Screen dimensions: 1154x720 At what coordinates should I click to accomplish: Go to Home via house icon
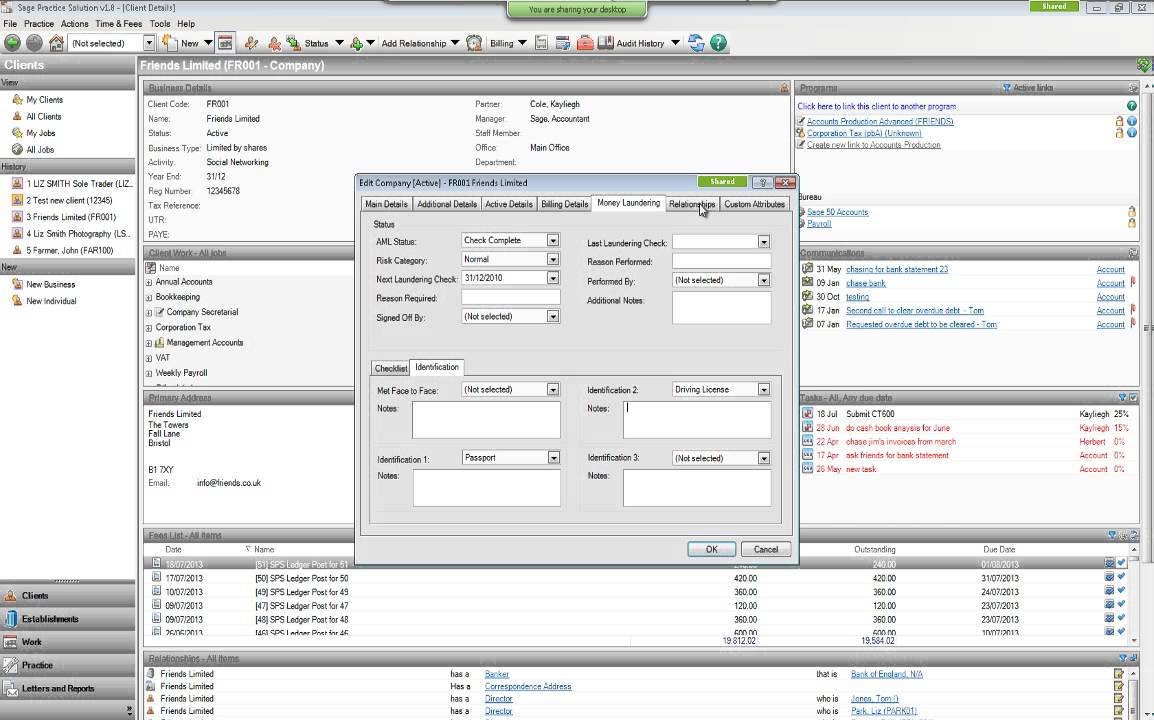(x=56, y=43)
